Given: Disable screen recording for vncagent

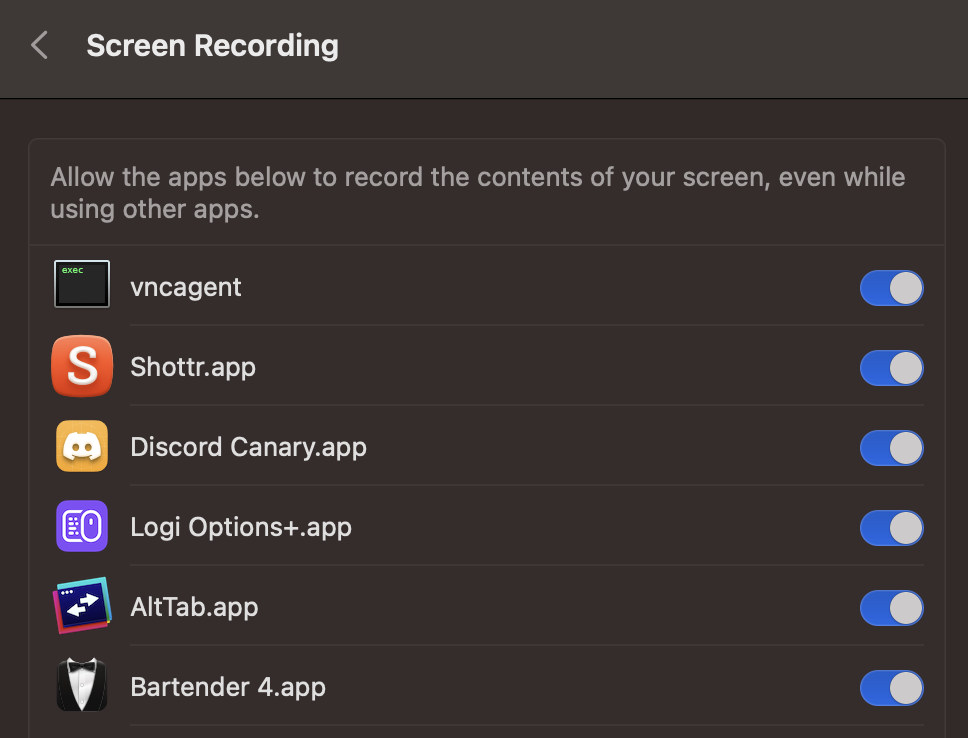Looking at the screenshot, I should click(x=891, y=288).
